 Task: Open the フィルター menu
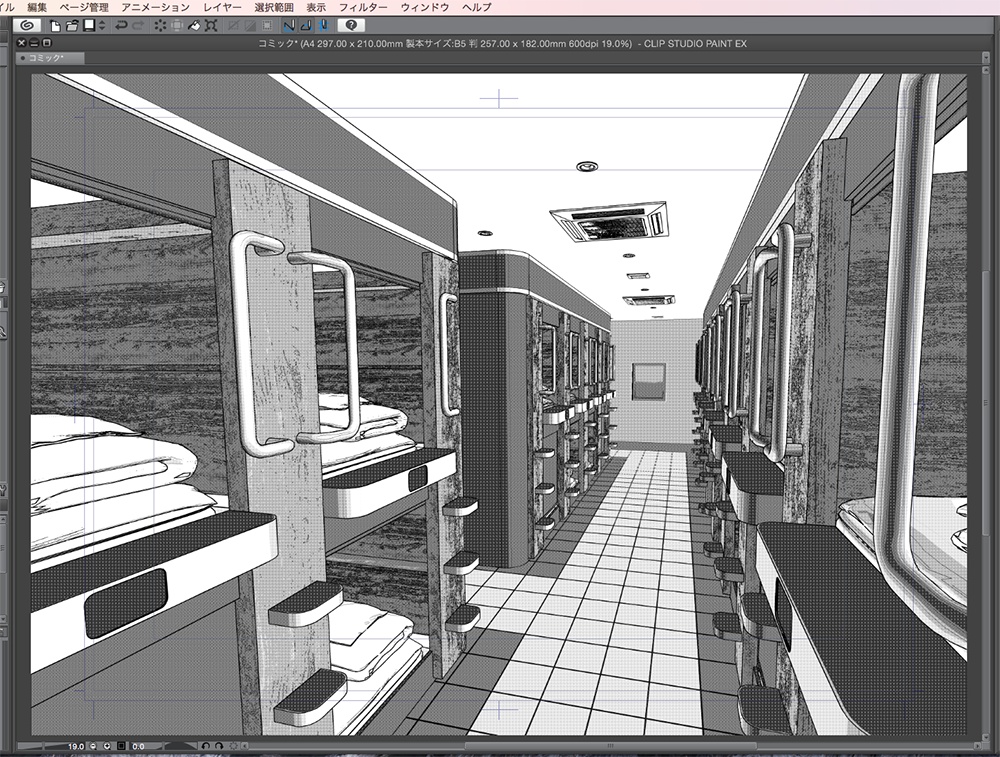[x=363, y=8]
